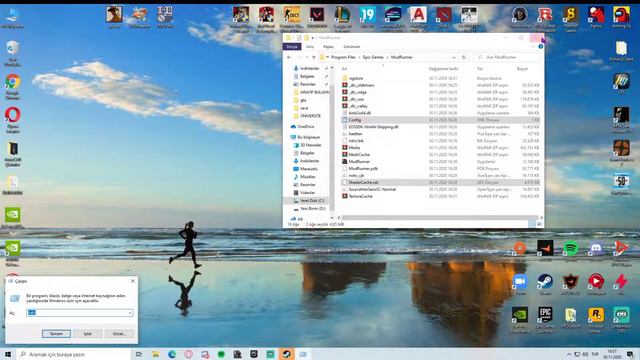Open Discord desktop shortcut
Viewport: 640px width, 360px height.
pos(596,249)
